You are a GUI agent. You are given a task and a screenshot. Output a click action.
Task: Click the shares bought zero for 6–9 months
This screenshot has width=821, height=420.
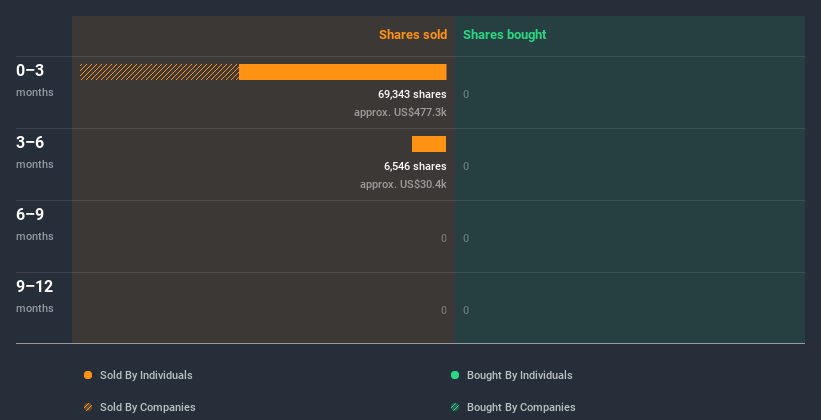pyautogui.click(x=466, y=239)
